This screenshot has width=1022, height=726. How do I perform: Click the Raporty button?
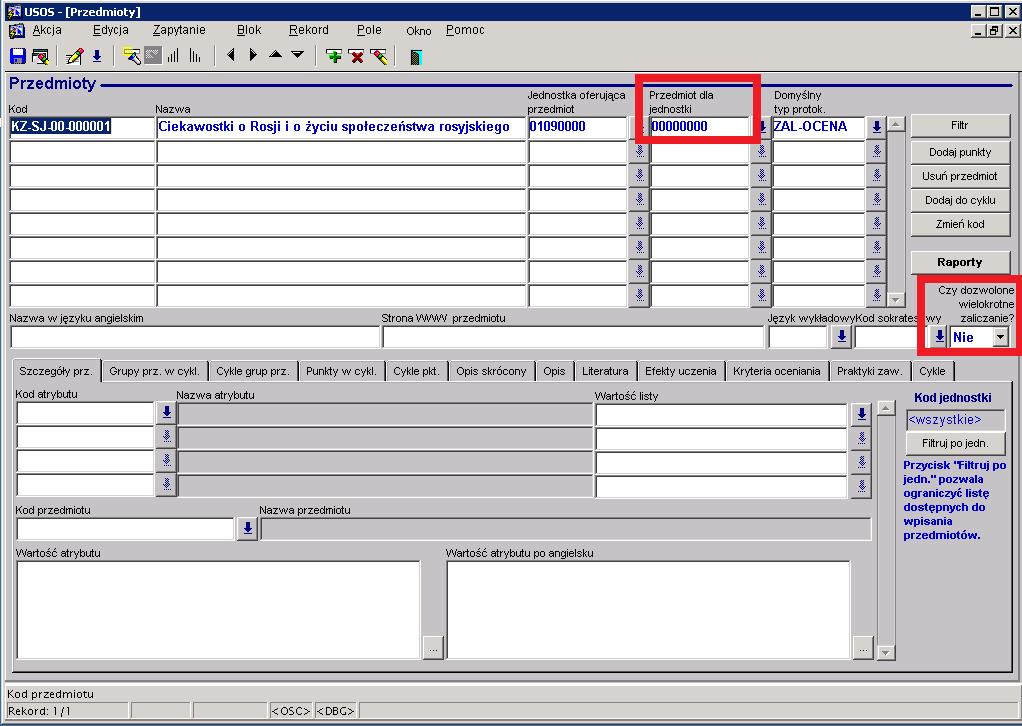[x=959, y=262]
